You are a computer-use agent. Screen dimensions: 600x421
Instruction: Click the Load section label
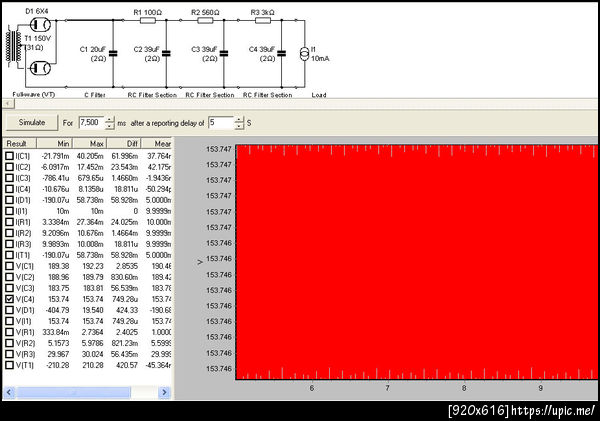point(319,95)
